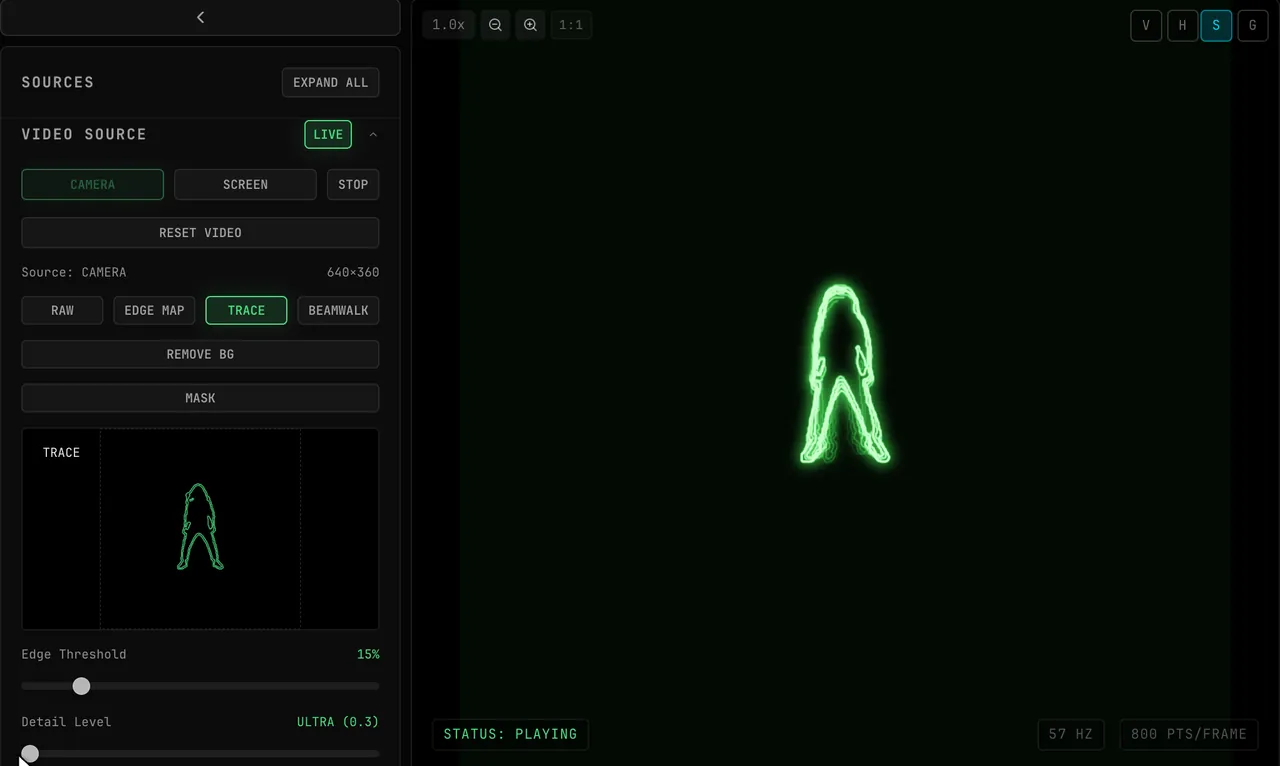Screen dimensions: 1280x766
Task: Click the zoom out magnifier icon
Action: pos(495,25)
